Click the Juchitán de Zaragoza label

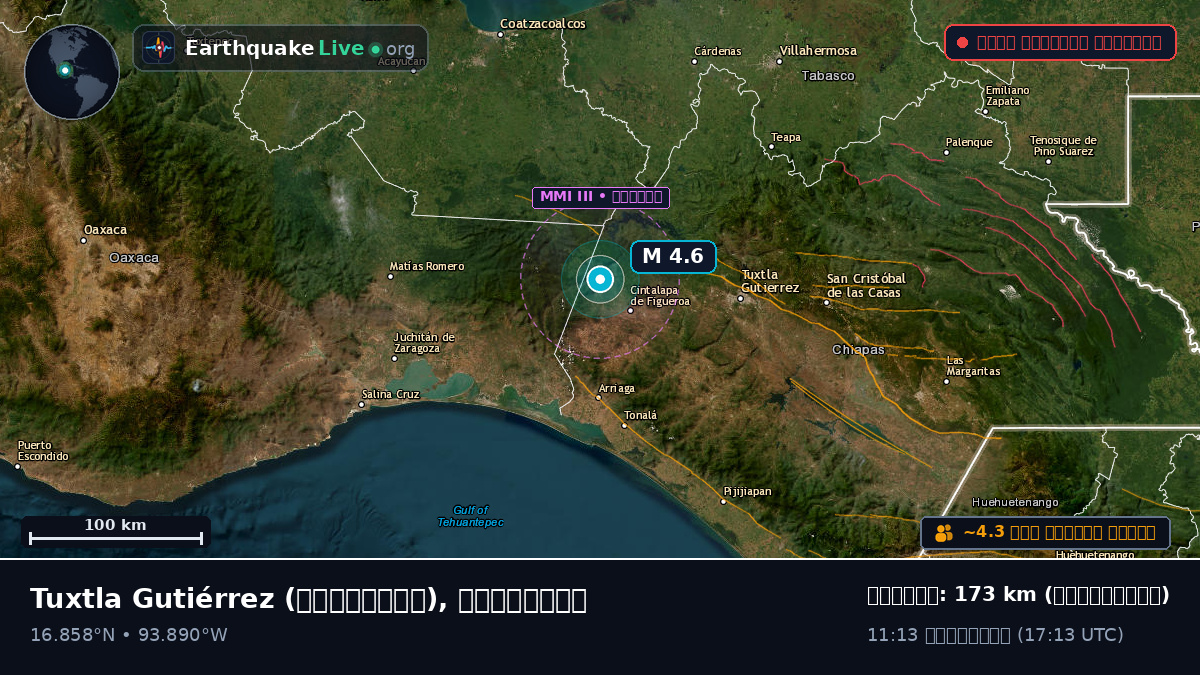424,343
